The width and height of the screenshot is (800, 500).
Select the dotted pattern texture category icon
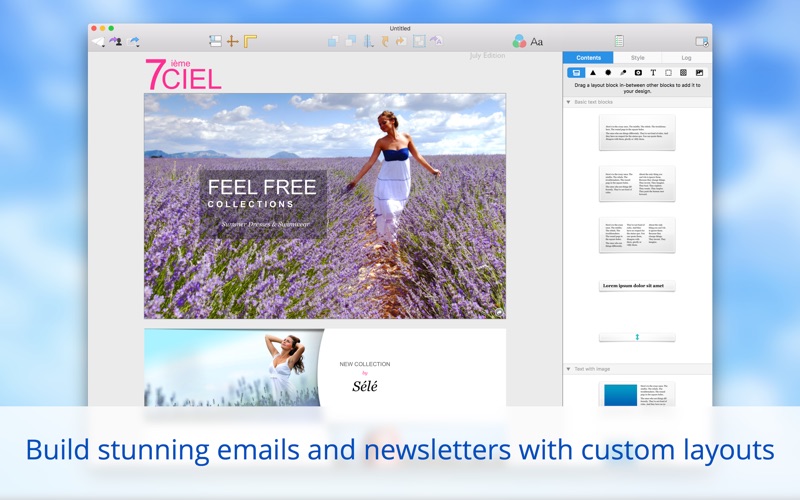pyautogui.click(x=684, y=73)
